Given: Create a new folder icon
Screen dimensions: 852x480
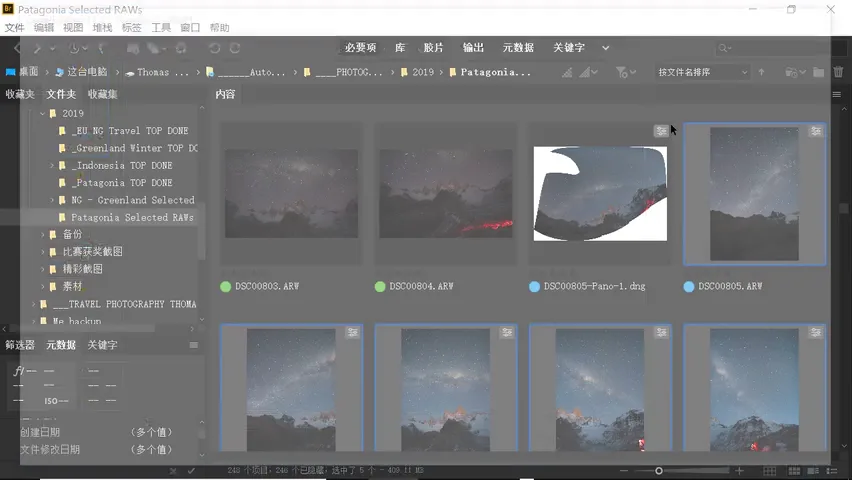Looking at the screenshot, I should (818, 72).
